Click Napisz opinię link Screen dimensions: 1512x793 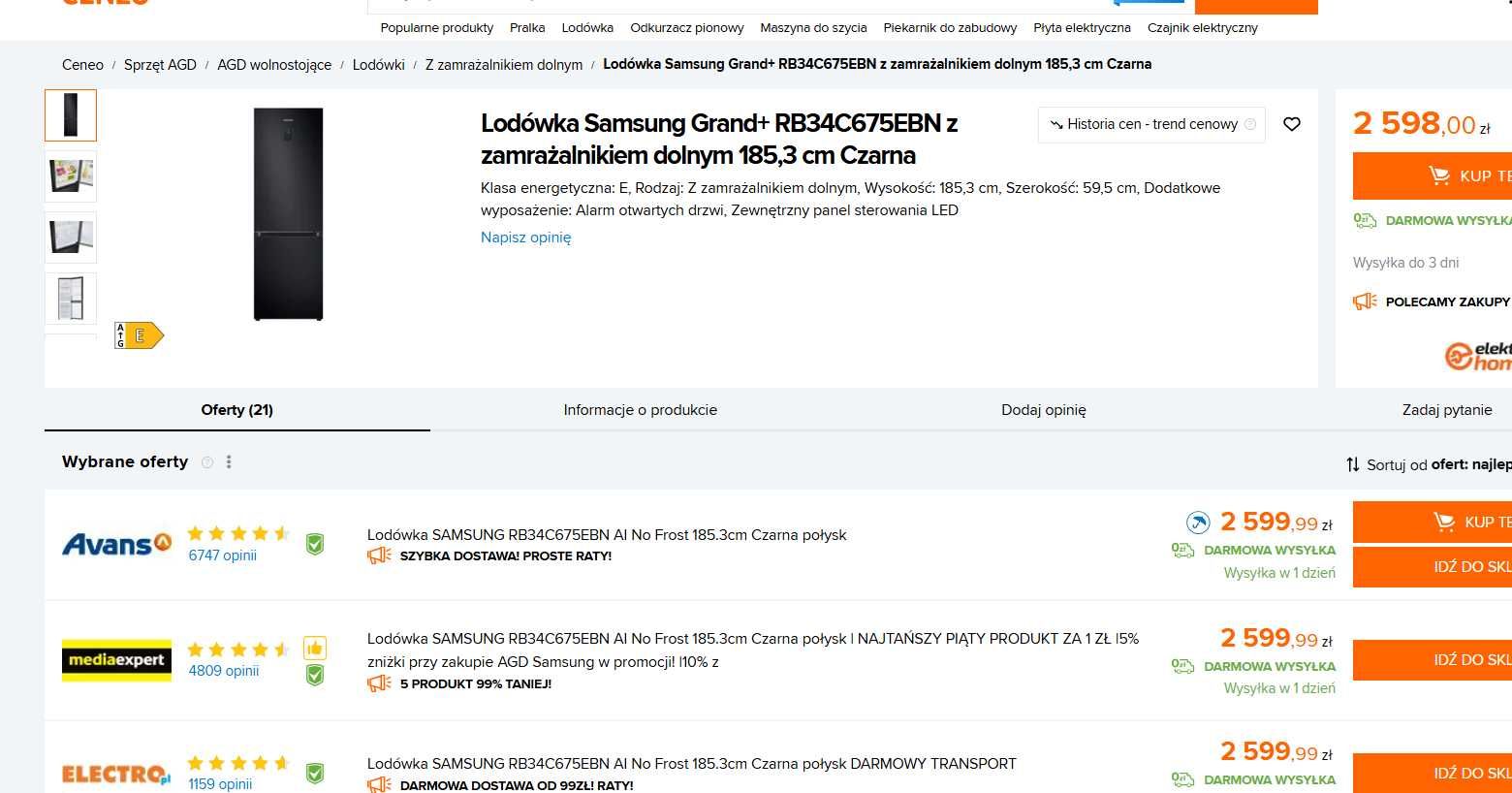(525, 238)
